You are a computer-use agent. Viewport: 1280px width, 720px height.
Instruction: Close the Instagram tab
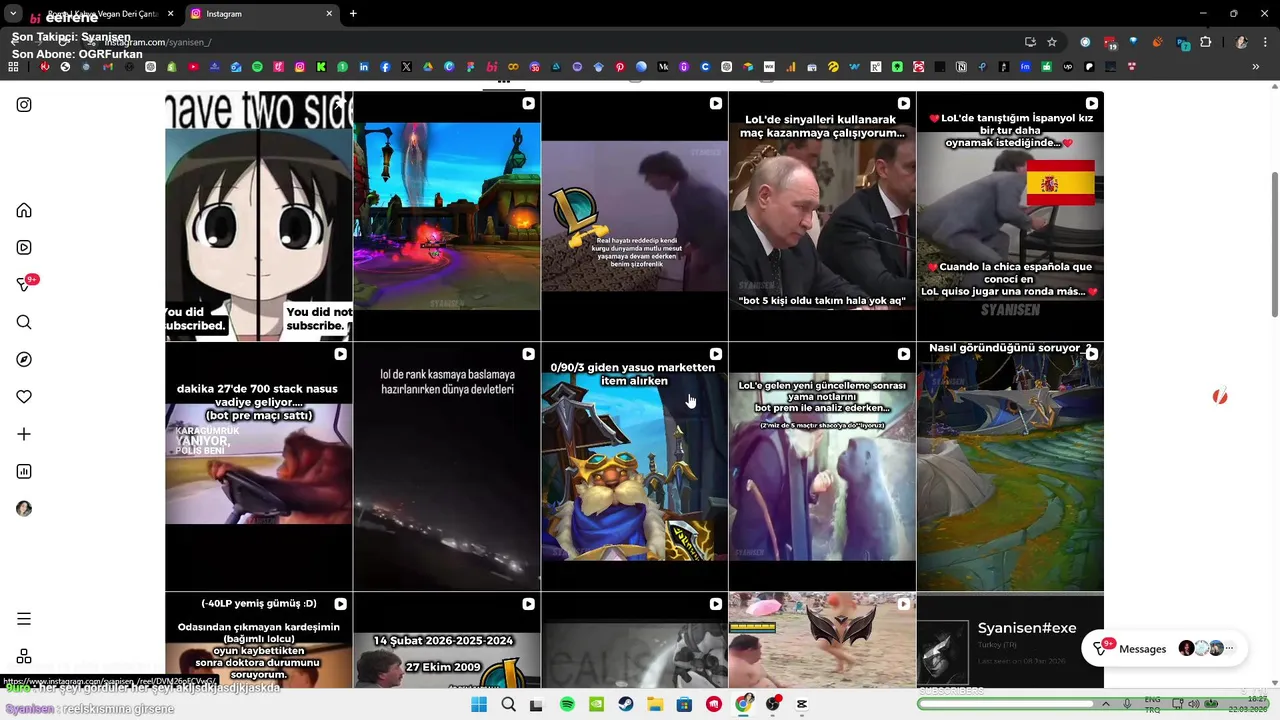(x=329, y=14)
